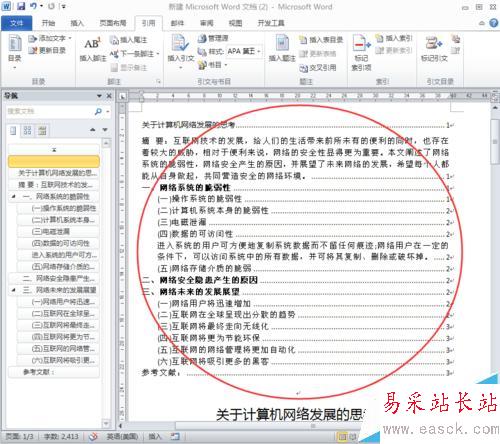The image size is (500, 444).
Task: Collapse the '一、网络系统的脆弱性' heading in navigation
Action: (x=13, y=196)
